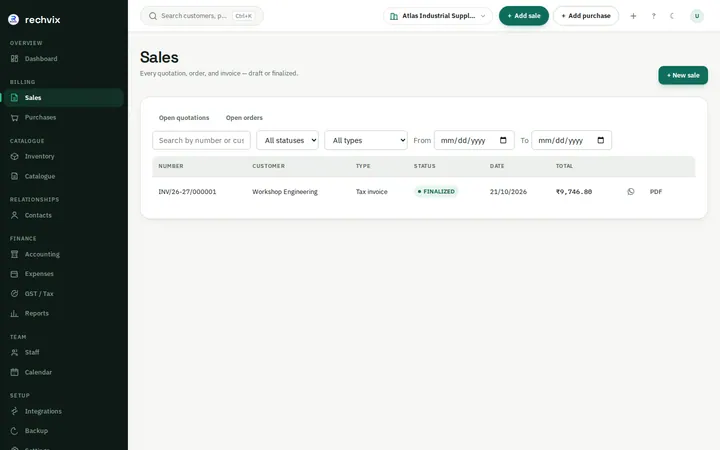Image resolution: width=720 pixels, height=450 pixels.
Task: Open Expenses in the sidebar
Action: pos(63,274)
